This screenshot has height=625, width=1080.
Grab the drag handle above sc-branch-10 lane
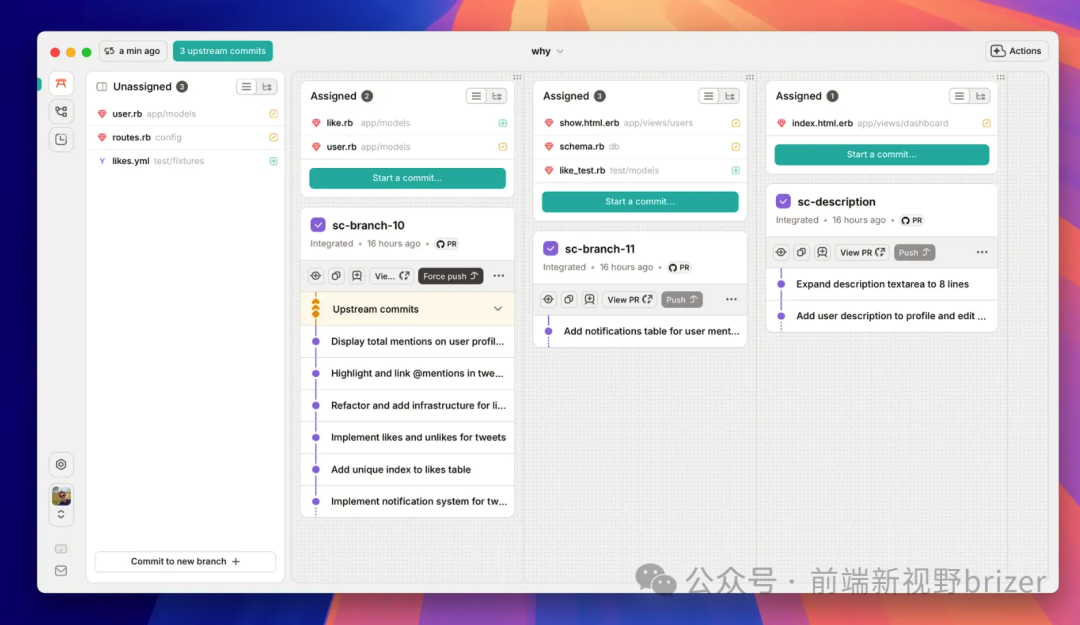517,77
